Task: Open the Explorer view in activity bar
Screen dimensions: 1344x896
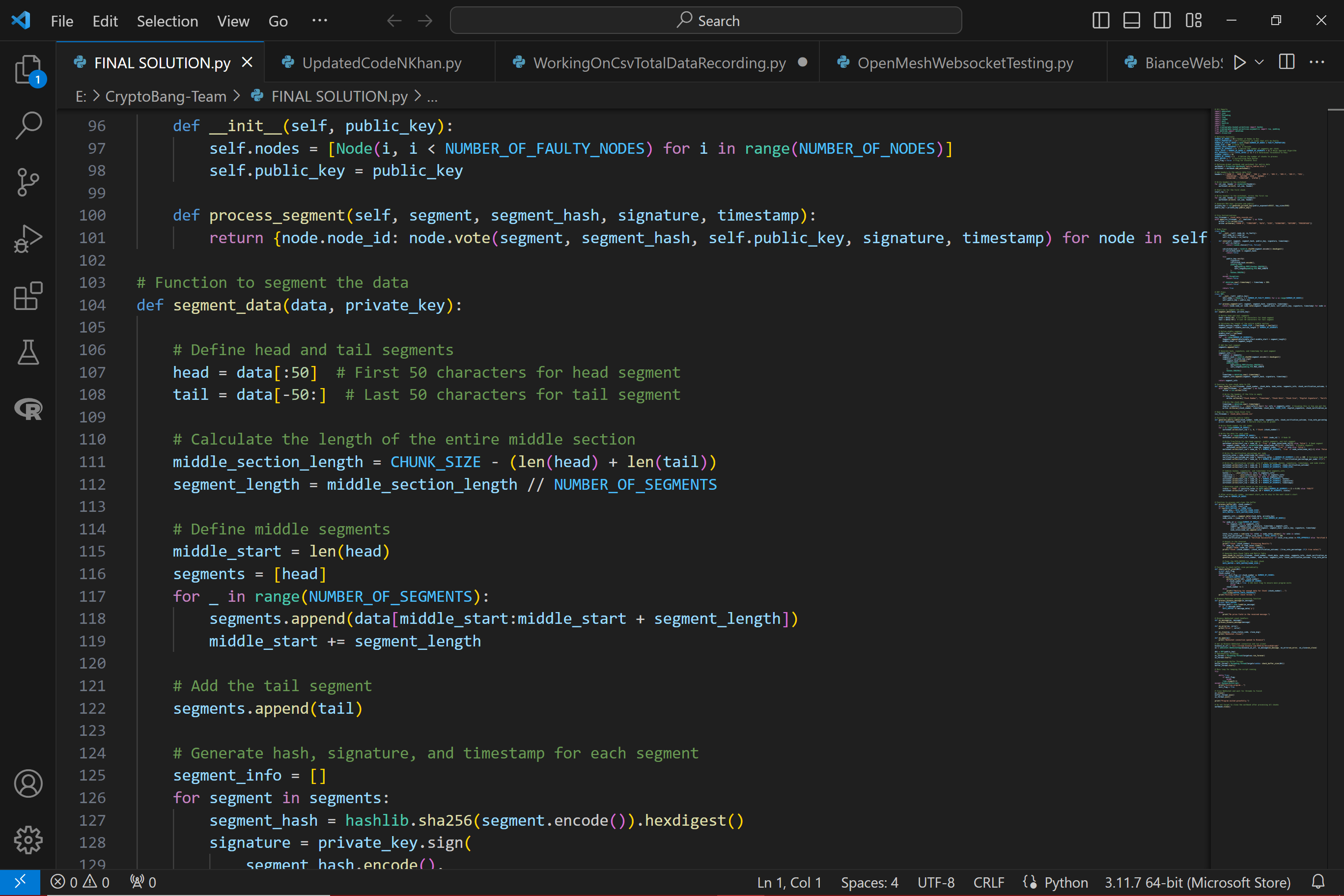Action: pos(28,69)
